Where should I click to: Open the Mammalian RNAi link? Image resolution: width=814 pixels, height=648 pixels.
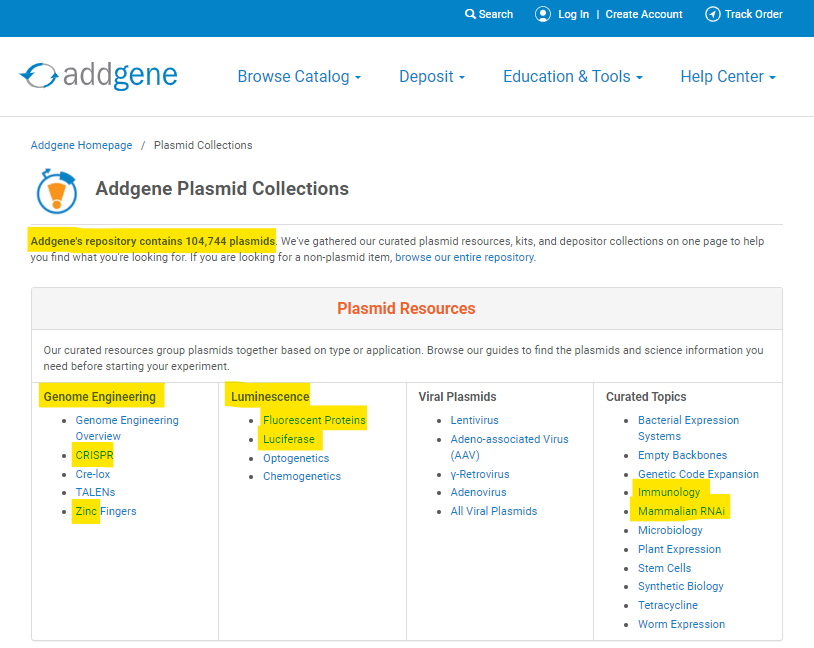coord(681,511)
